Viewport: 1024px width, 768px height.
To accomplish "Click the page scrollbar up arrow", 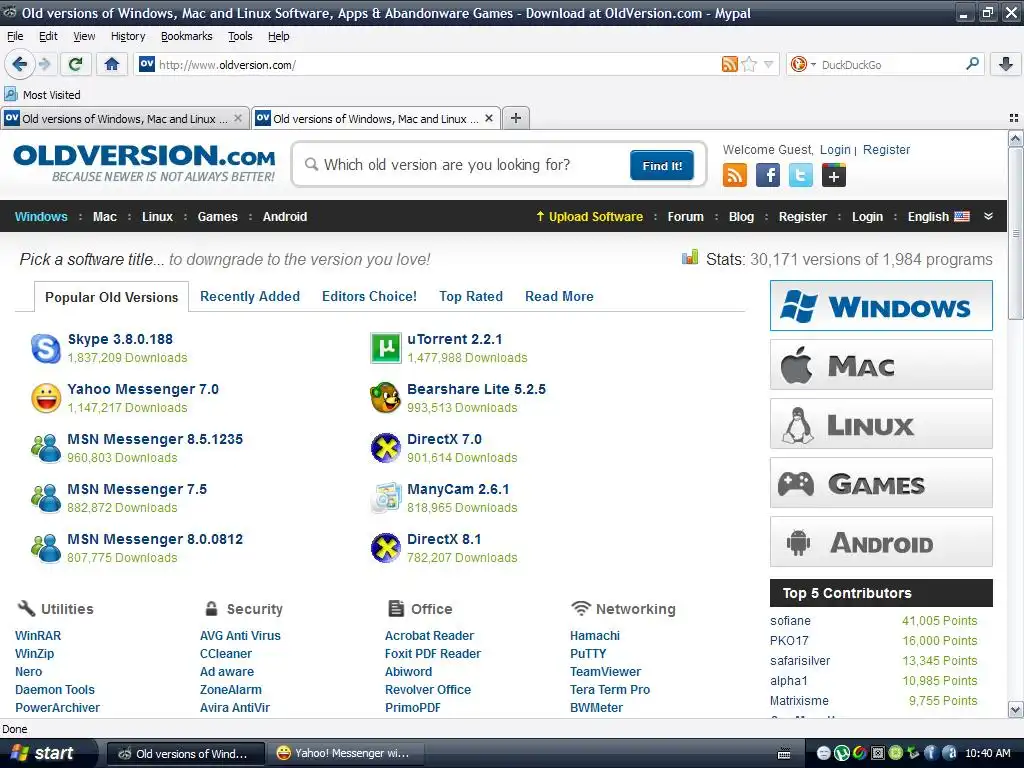I will pyautogui.click(x=1015, y=138).
